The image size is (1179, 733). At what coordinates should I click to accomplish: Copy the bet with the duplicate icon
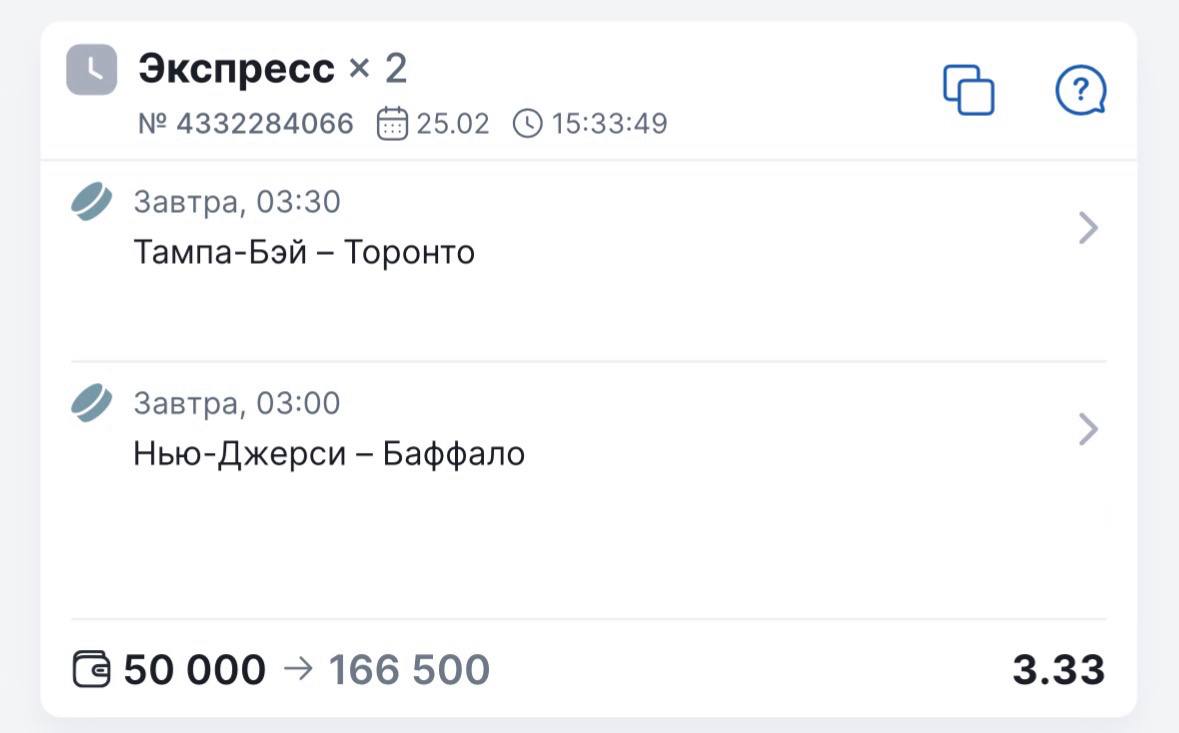point(968,90)
